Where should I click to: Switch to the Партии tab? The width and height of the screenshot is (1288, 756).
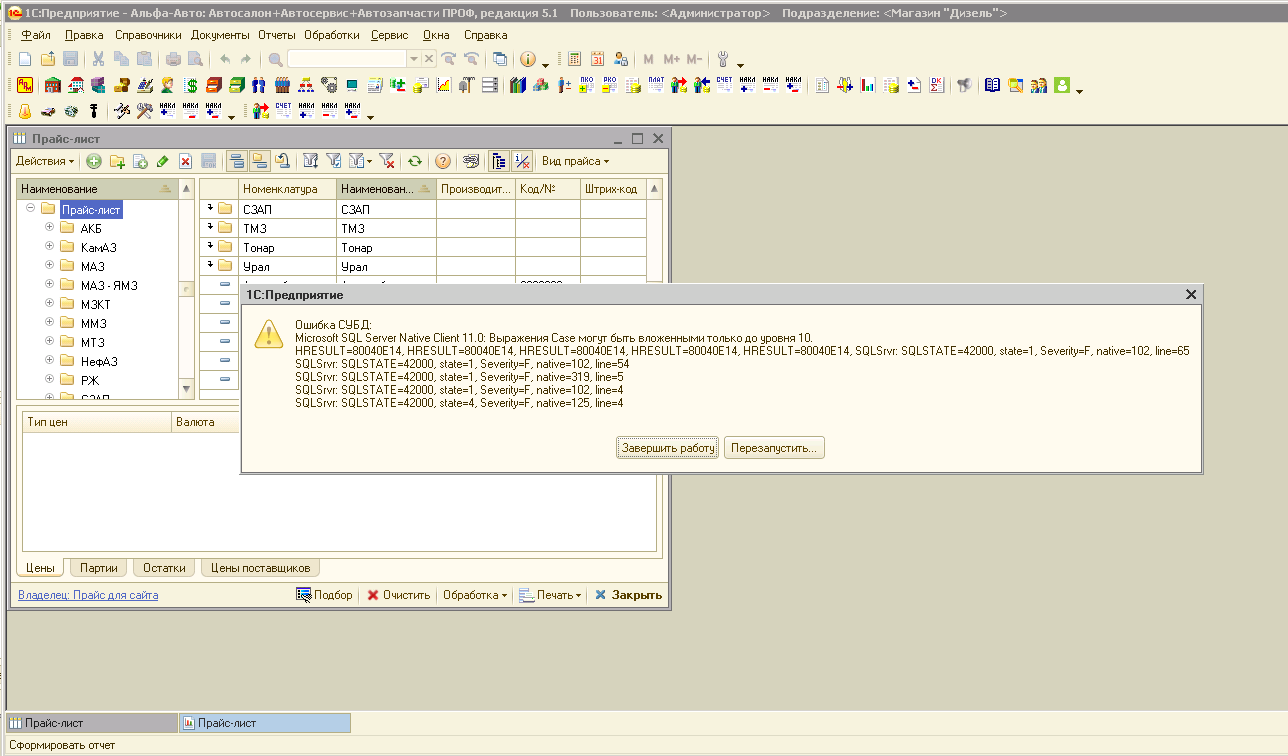99,568
